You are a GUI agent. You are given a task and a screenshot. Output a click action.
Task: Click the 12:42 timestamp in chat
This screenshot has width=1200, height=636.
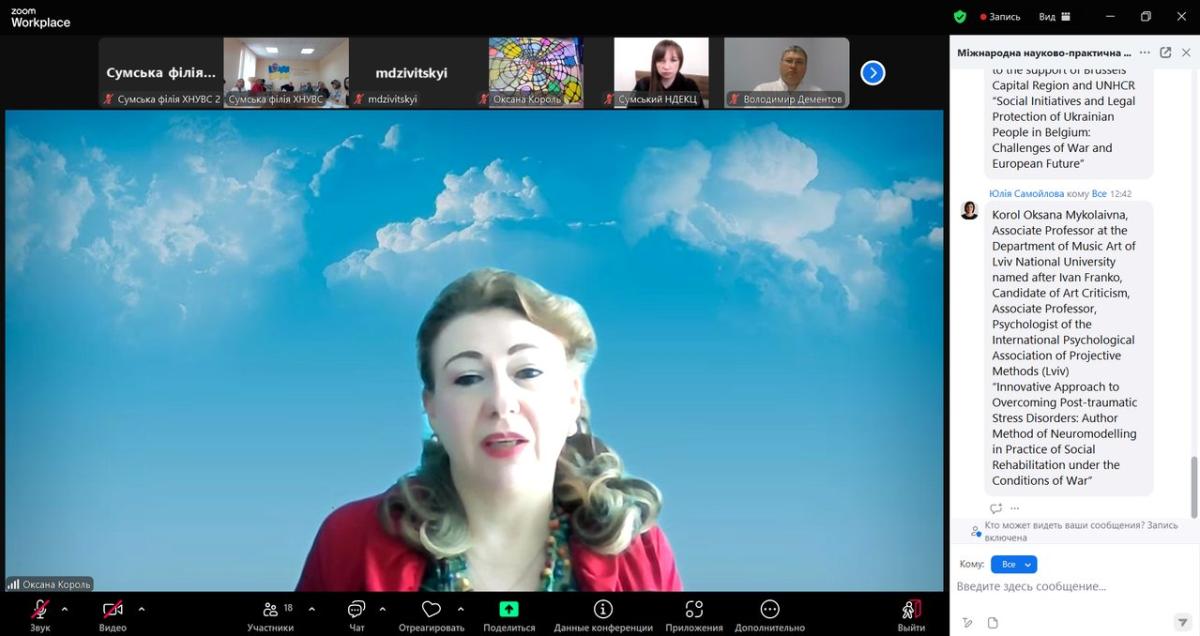point(1121,193)
